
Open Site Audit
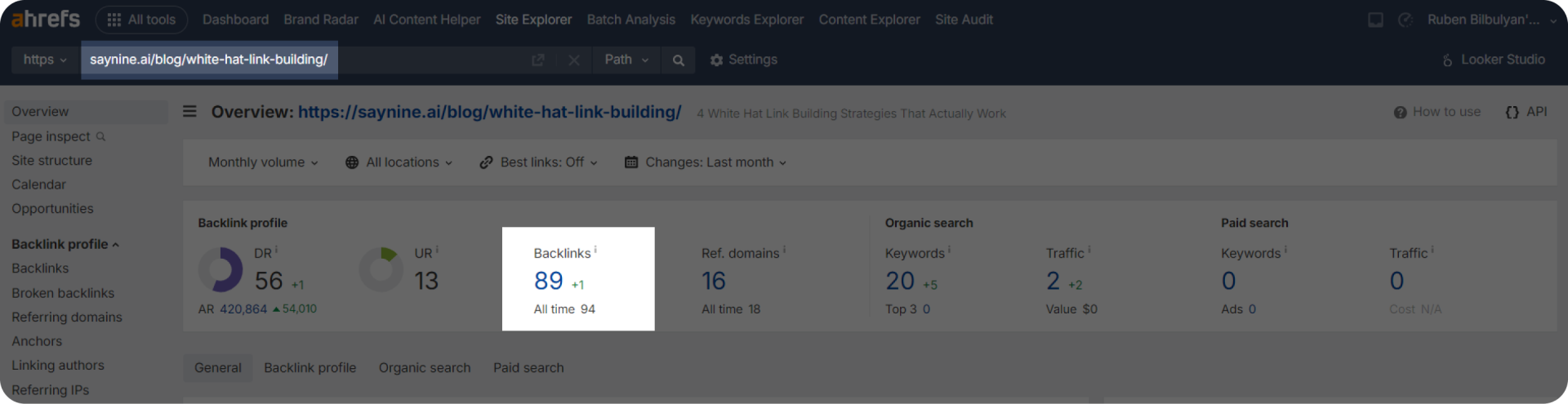(x=964, y=20)
